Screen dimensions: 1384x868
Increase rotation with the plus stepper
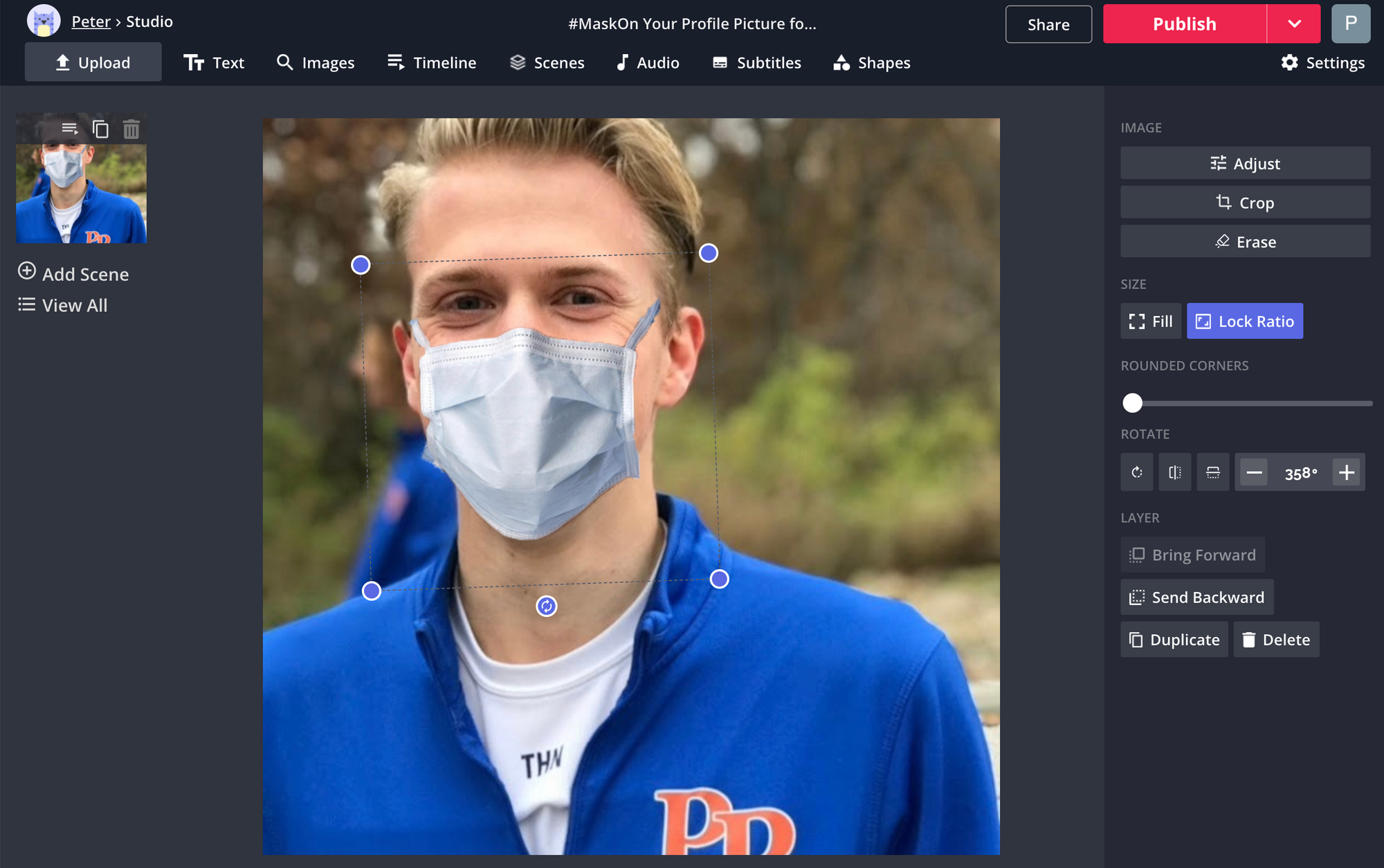(x=1346, y=473)
